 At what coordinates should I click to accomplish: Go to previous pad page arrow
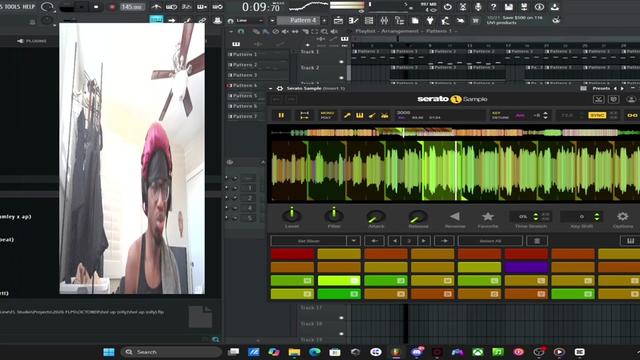tap(395, 241)
